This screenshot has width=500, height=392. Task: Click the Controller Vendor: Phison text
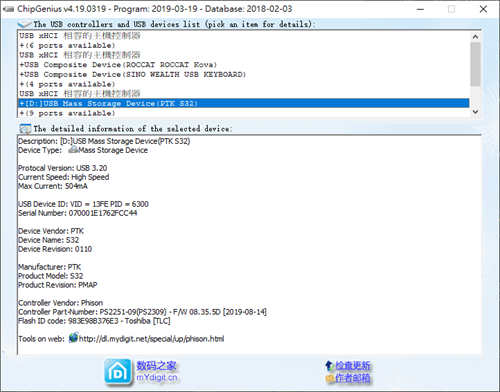click(x=60, y=303)
